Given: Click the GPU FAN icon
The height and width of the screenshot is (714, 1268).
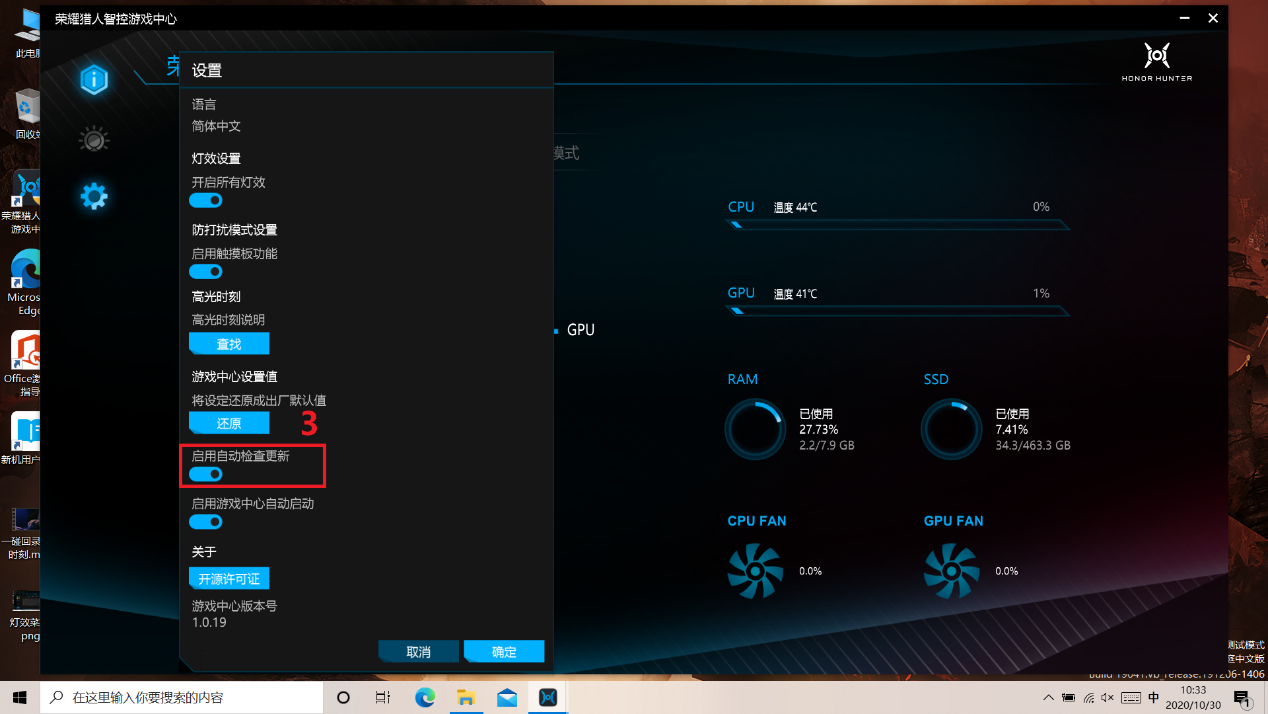Looking at the screenshot, I should 951,571.
